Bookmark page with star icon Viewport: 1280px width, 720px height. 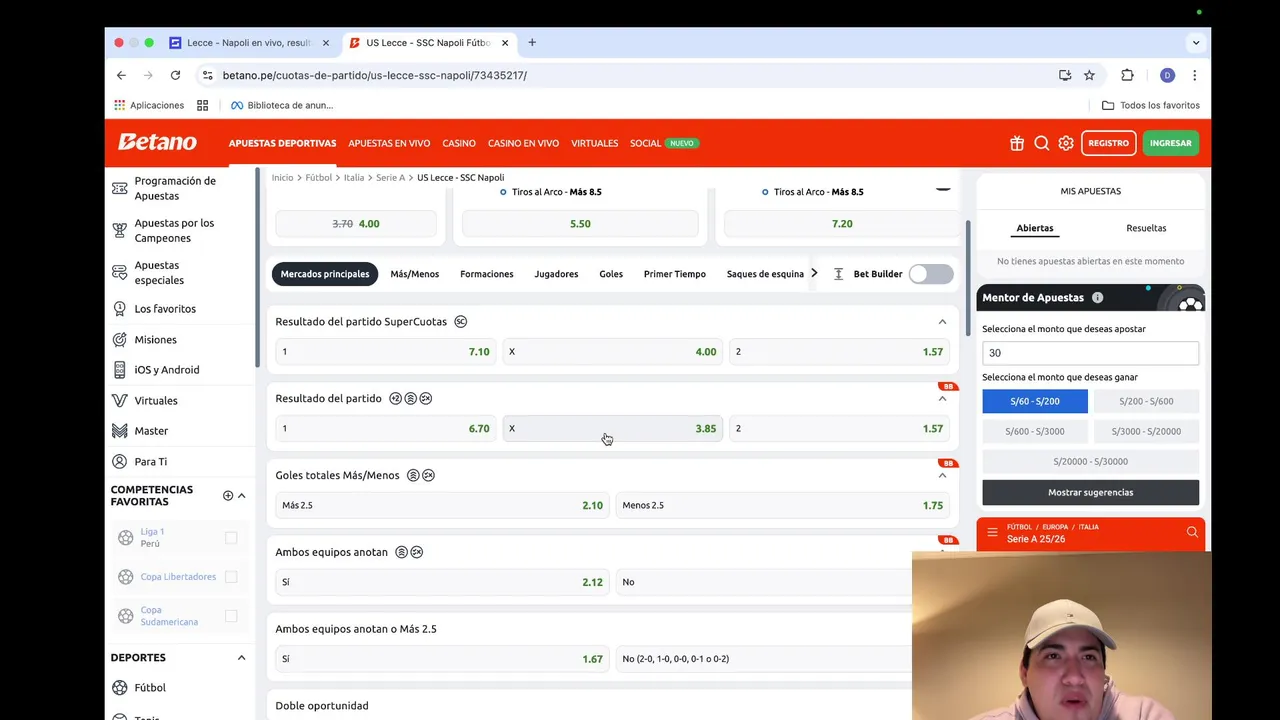[1089, 75]
